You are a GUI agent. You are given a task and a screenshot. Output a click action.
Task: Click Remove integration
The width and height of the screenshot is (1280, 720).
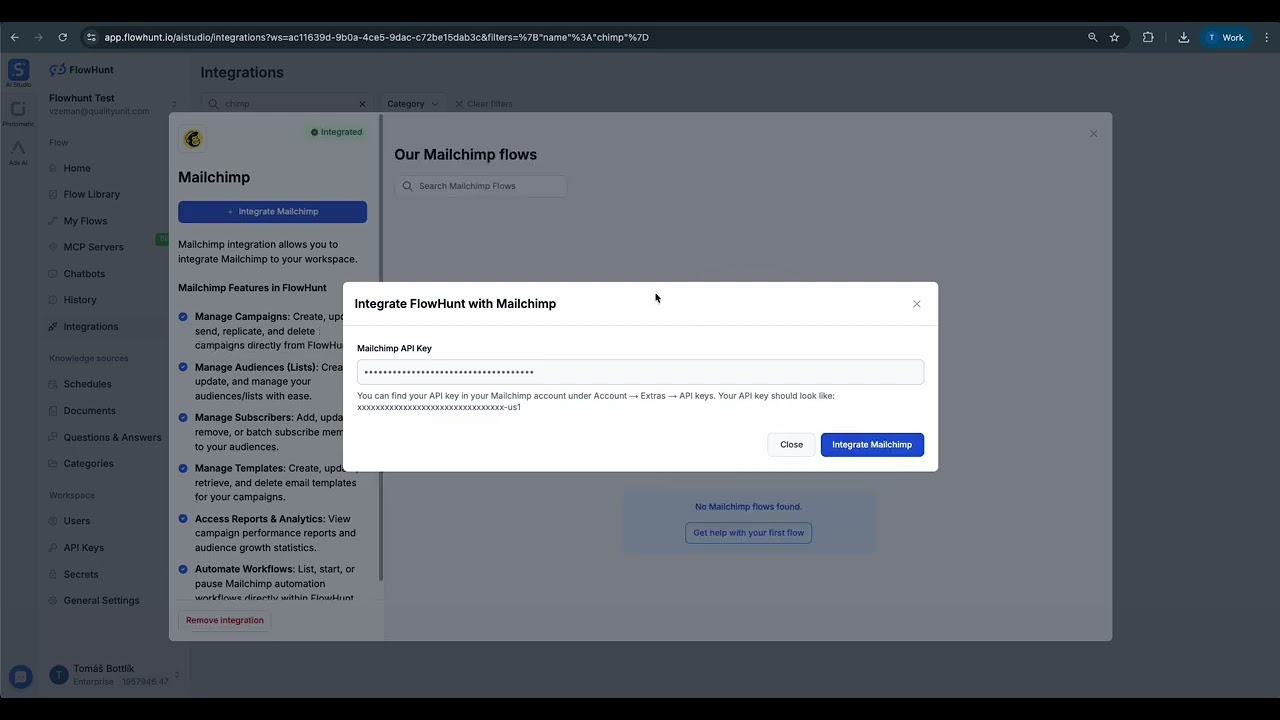pos(225,620)
